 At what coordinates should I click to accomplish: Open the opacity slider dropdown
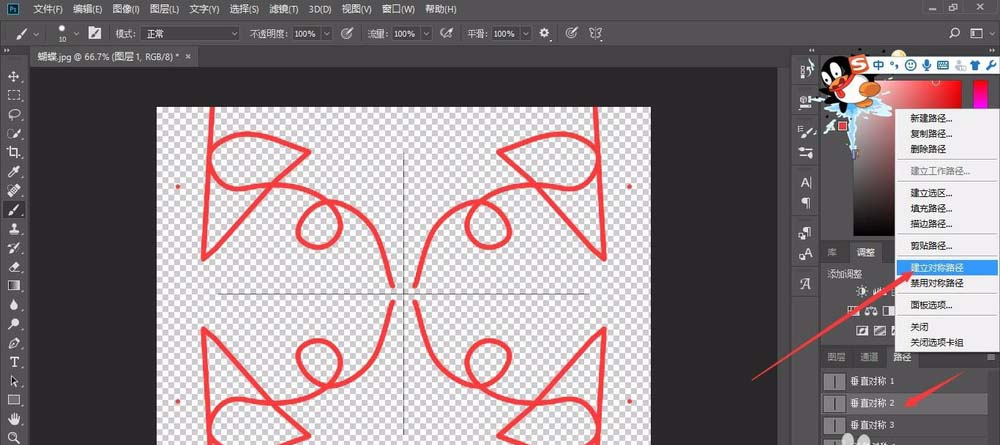coord(327,33)
